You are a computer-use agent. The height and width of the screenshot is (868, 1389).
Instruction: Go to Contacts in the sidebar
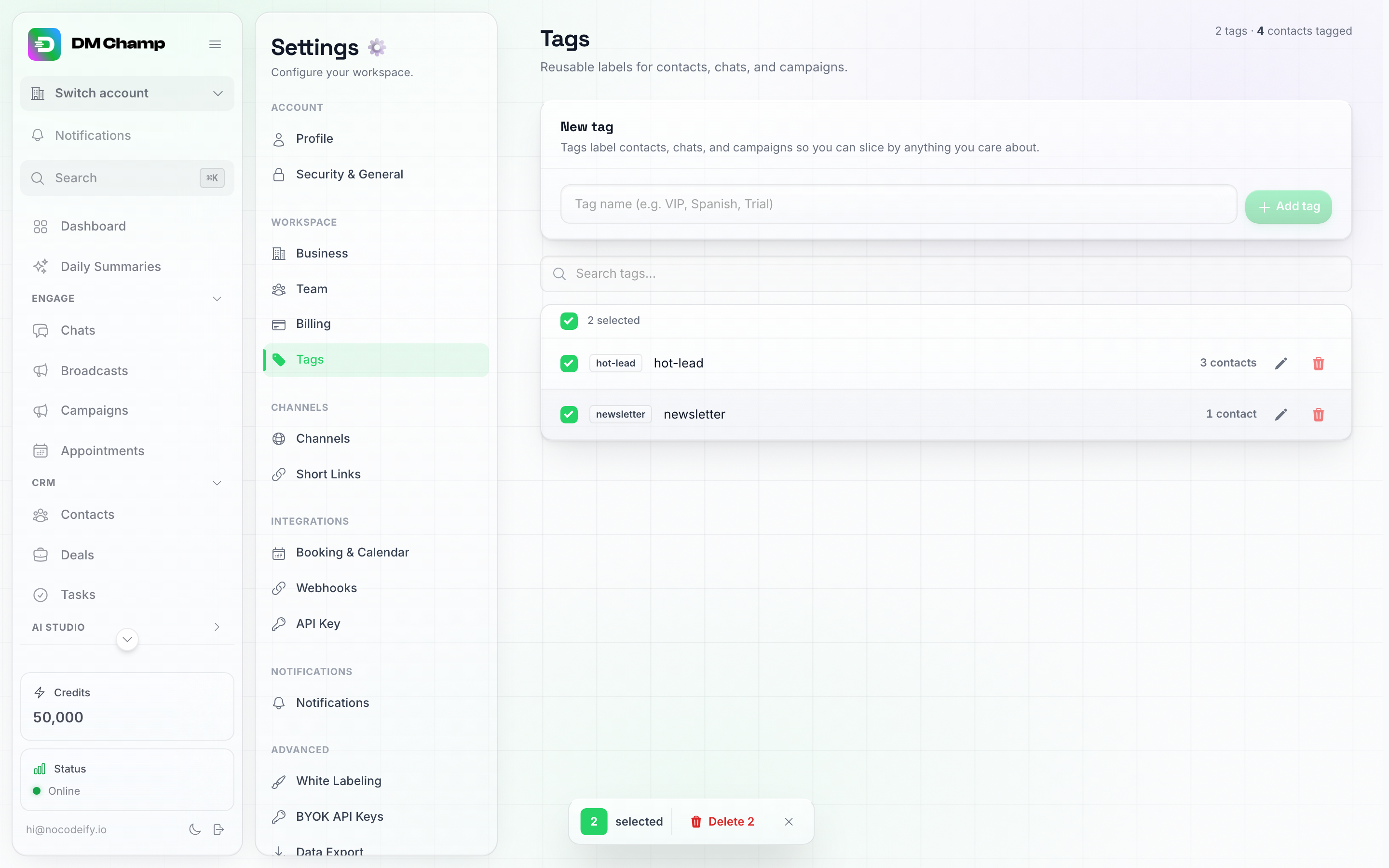point(127,515)
